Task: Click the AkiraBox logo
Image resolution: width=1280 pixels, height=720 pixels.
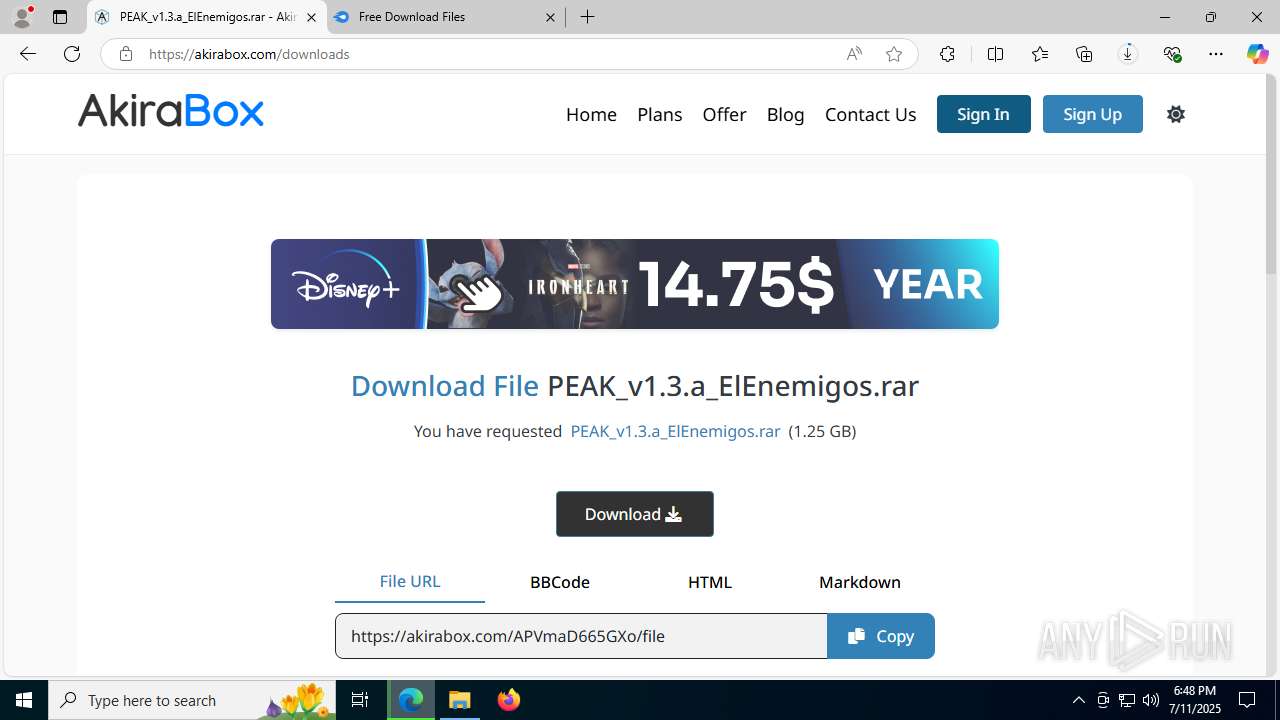Action: tap(171, 111)
